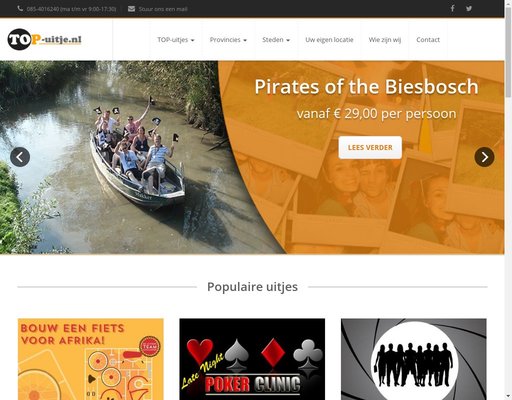The height and width of the screenshot is (400, 512).
Task: Click the Twitter bird icon
Action: pyautogui.click(x=469, y=9)
